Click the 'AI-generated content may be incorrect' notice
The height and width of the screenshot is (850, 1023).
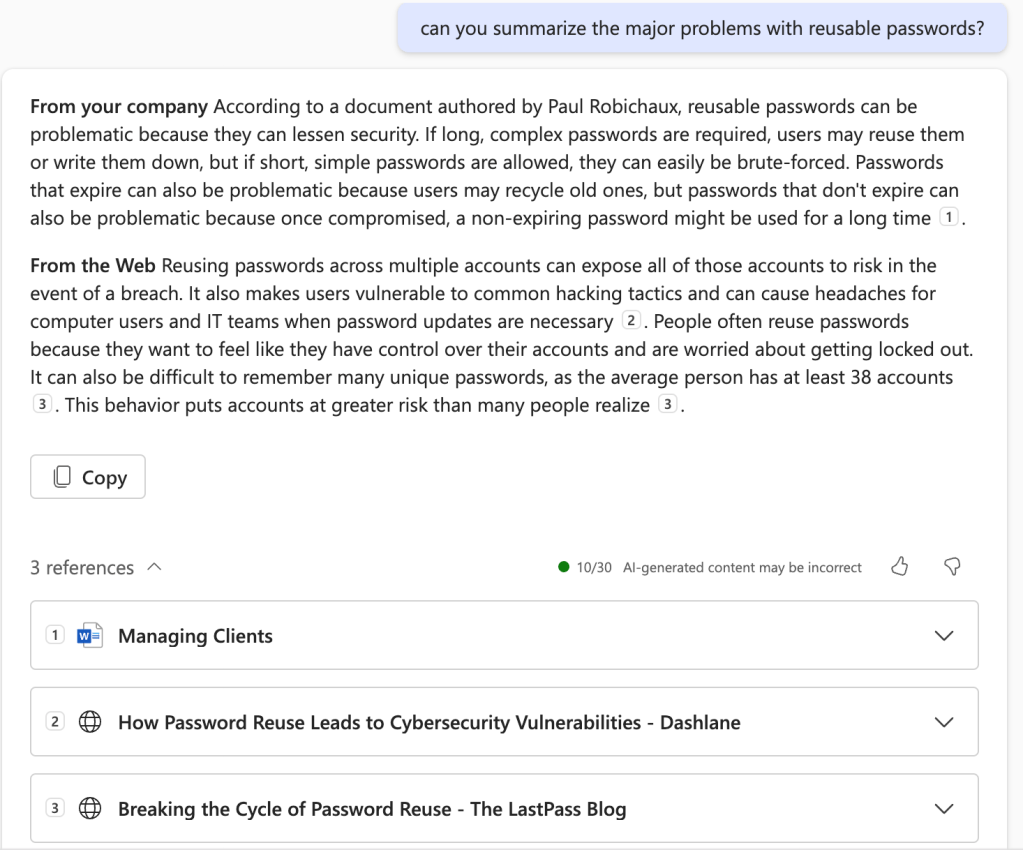pyautogui.click(x=742, y=568)
